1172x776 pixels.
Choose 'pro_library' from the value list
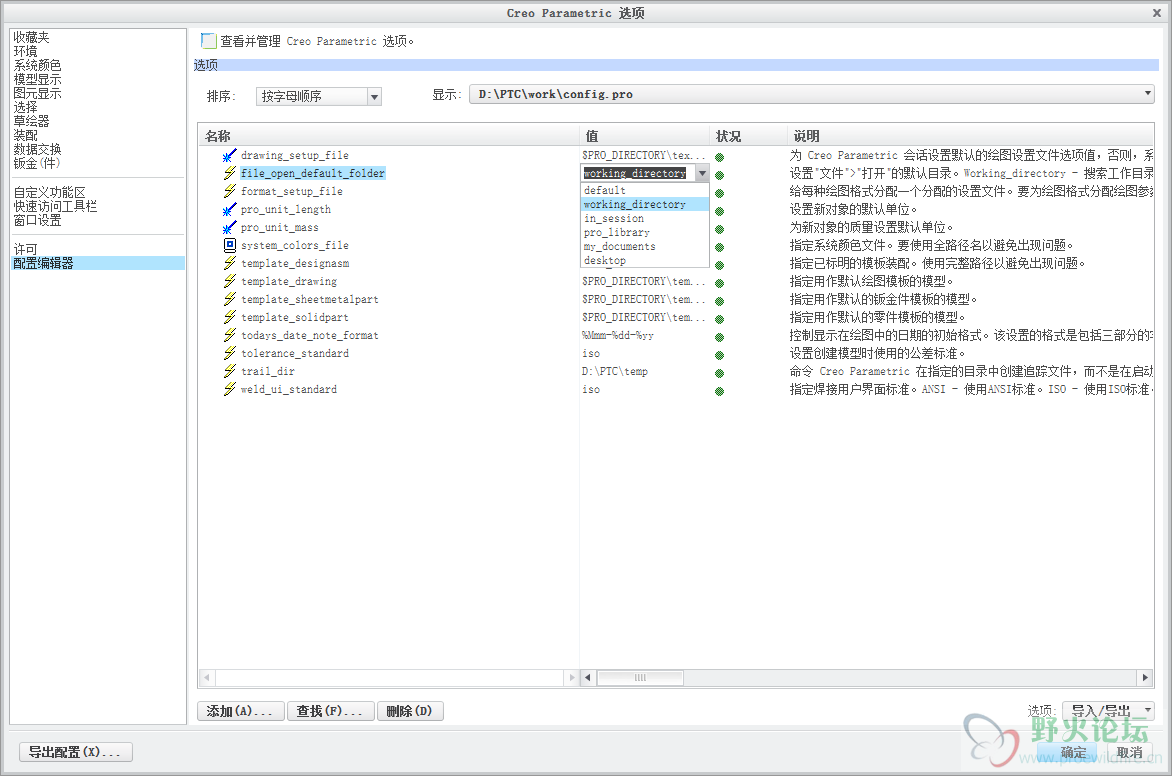(644, 233)
